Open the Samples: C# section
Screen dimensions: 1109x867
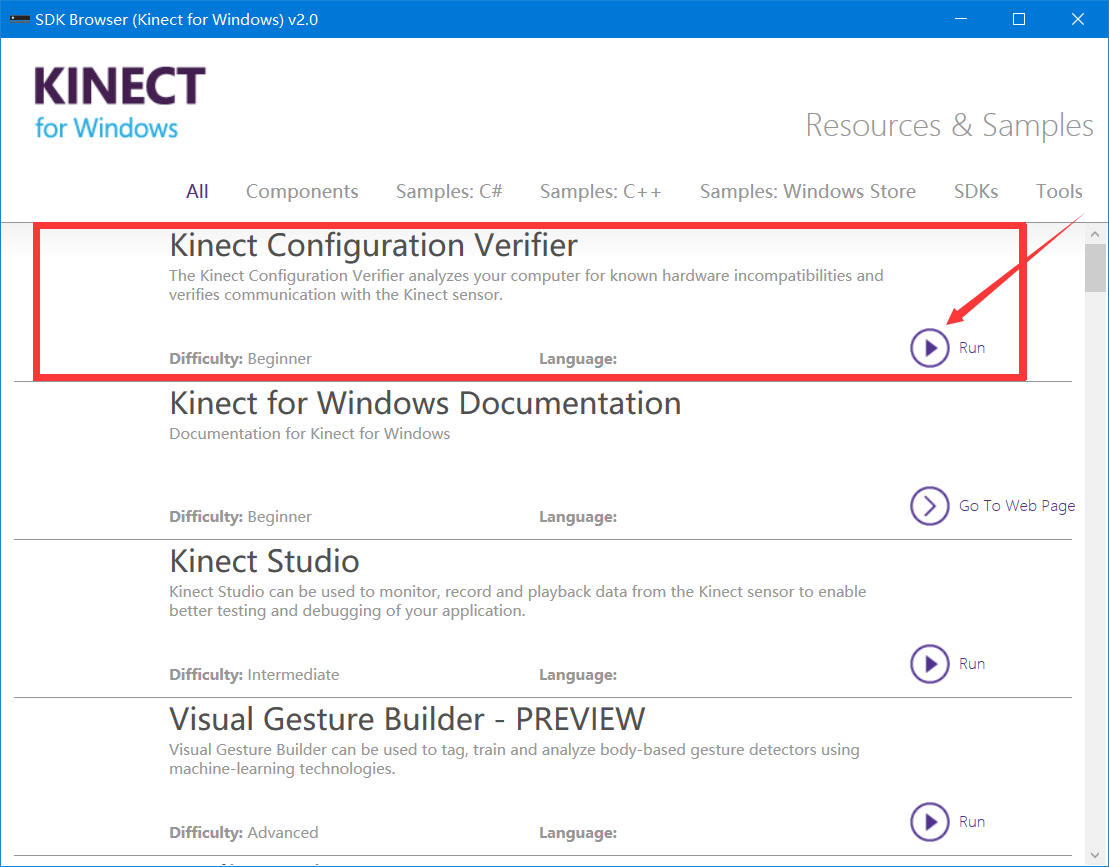[449, 191]
